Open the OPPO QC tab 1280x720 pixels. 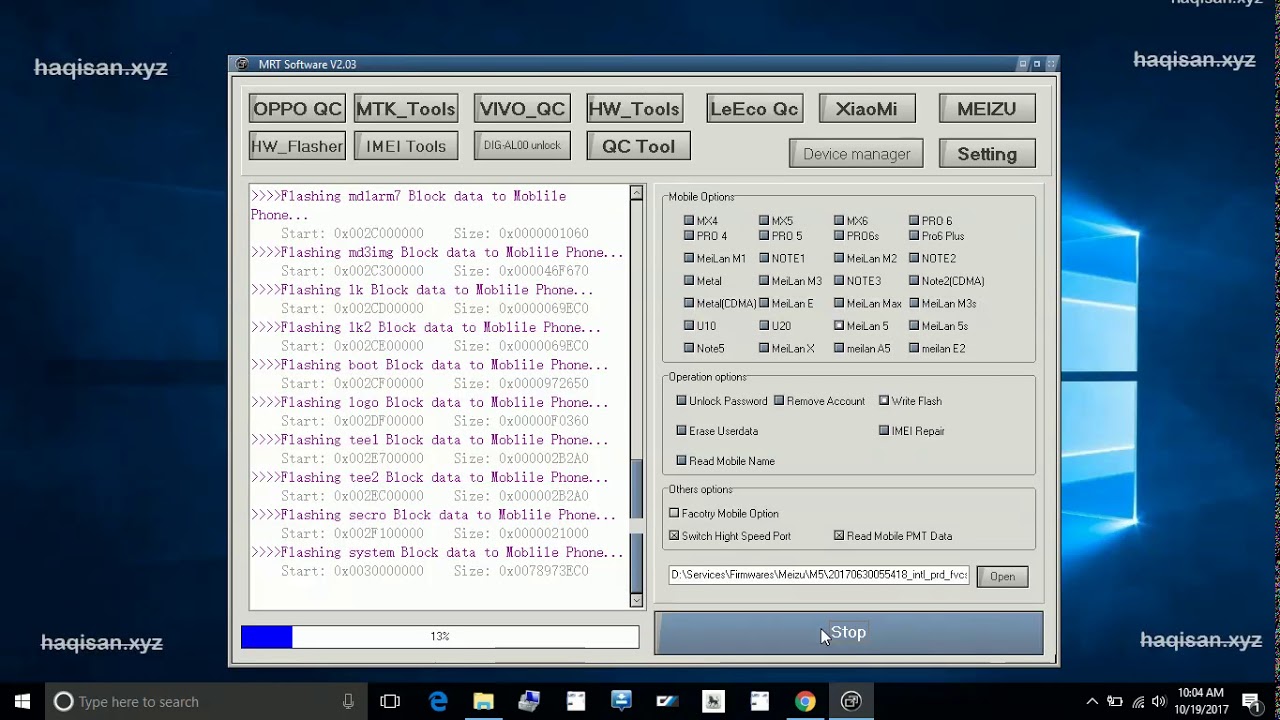(297, 109)
